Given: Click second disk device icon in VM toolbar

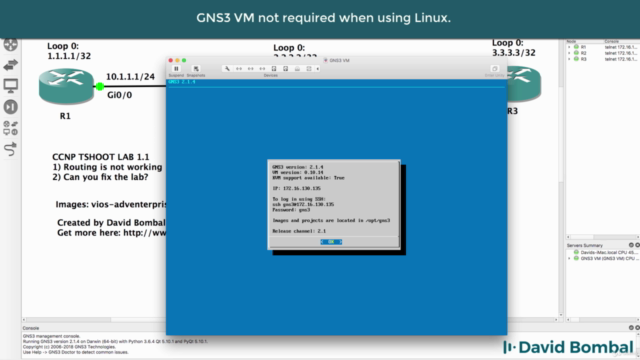Looking at the screenshot, I should point(285,69).
